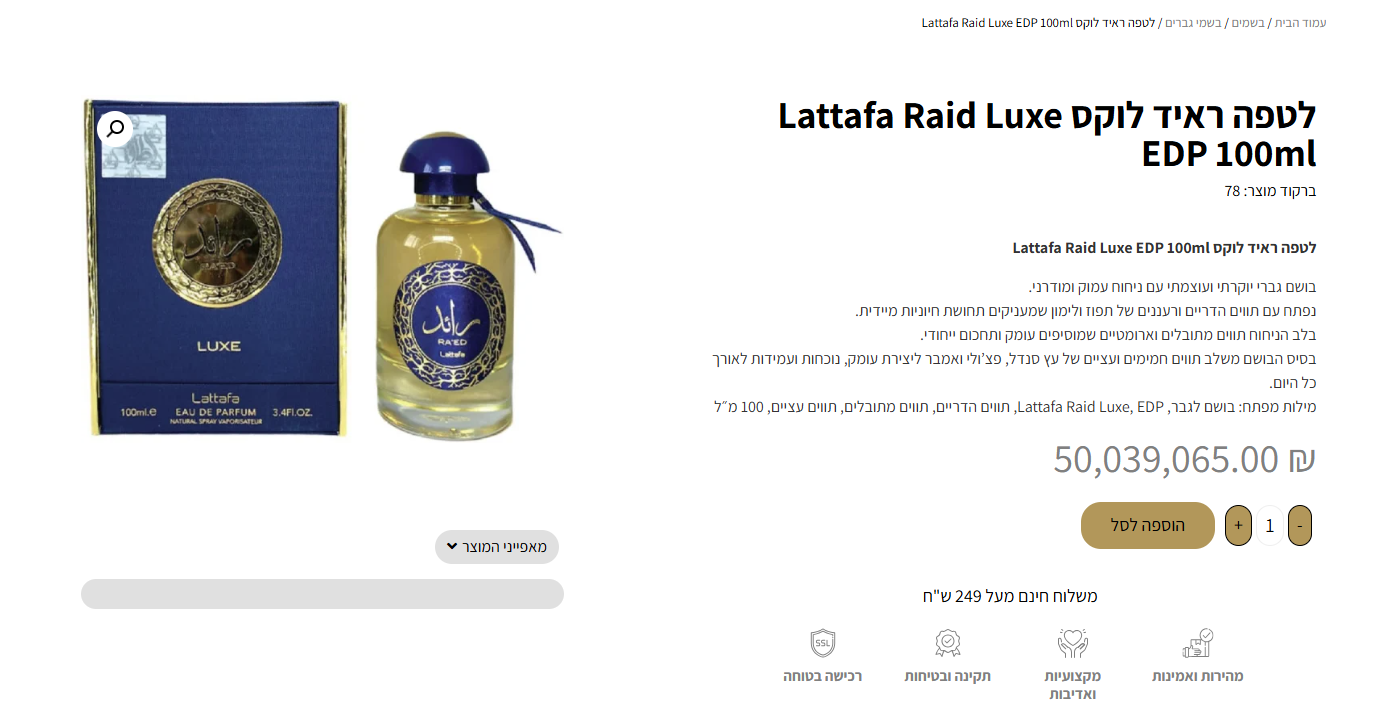Click the quantity input field showing 1
The image size is (1389, 714).
1270,525
